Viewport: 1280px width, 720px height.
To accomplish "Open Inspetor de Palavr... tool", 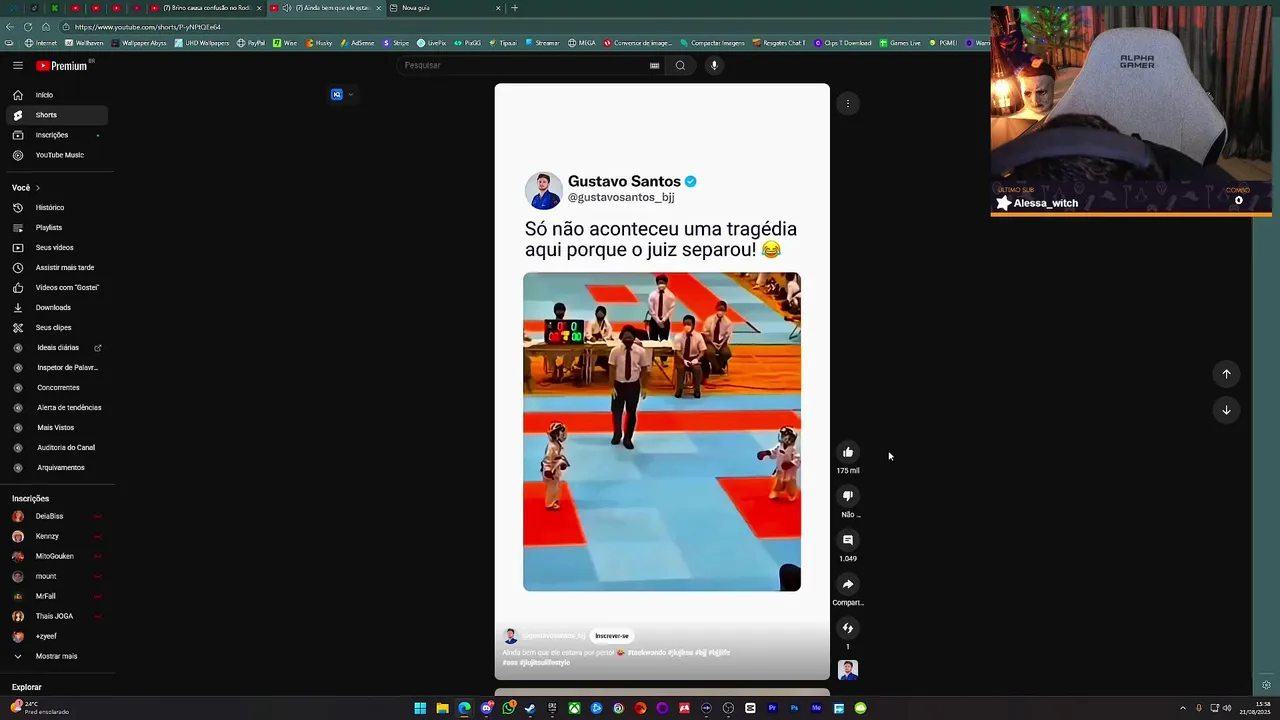I will (57, 368).
